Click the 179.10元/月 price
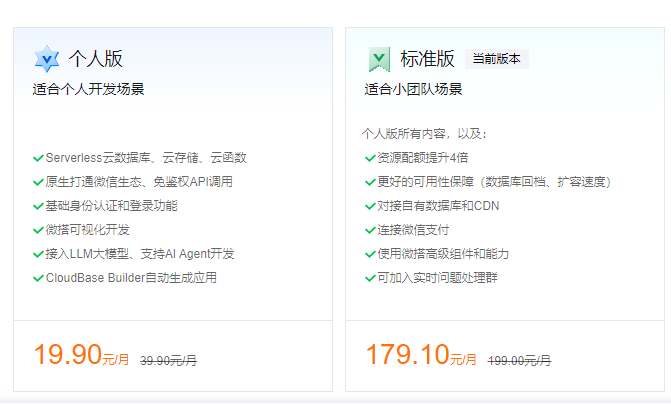 pyautogui.click(x=421, y=355)
